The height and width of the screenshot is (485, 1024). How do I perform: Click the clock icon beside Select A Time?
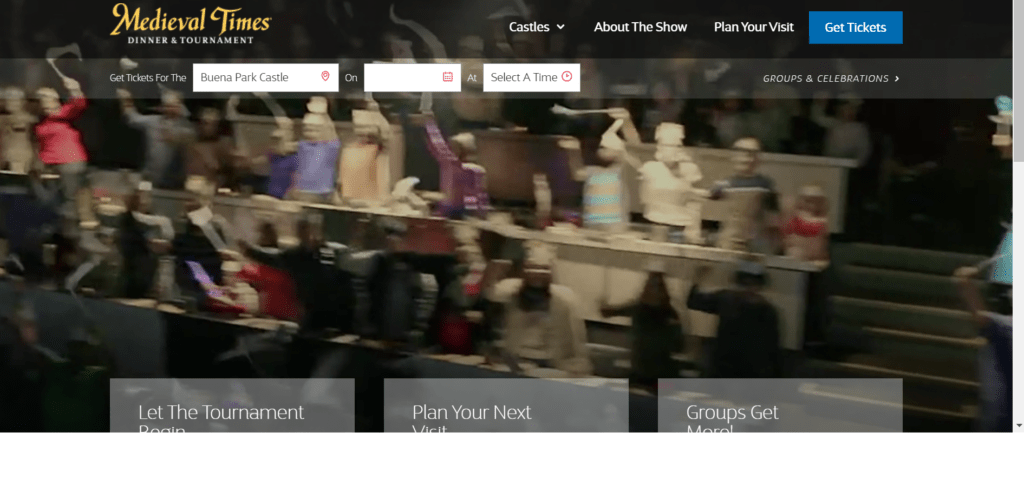[567, 77]
